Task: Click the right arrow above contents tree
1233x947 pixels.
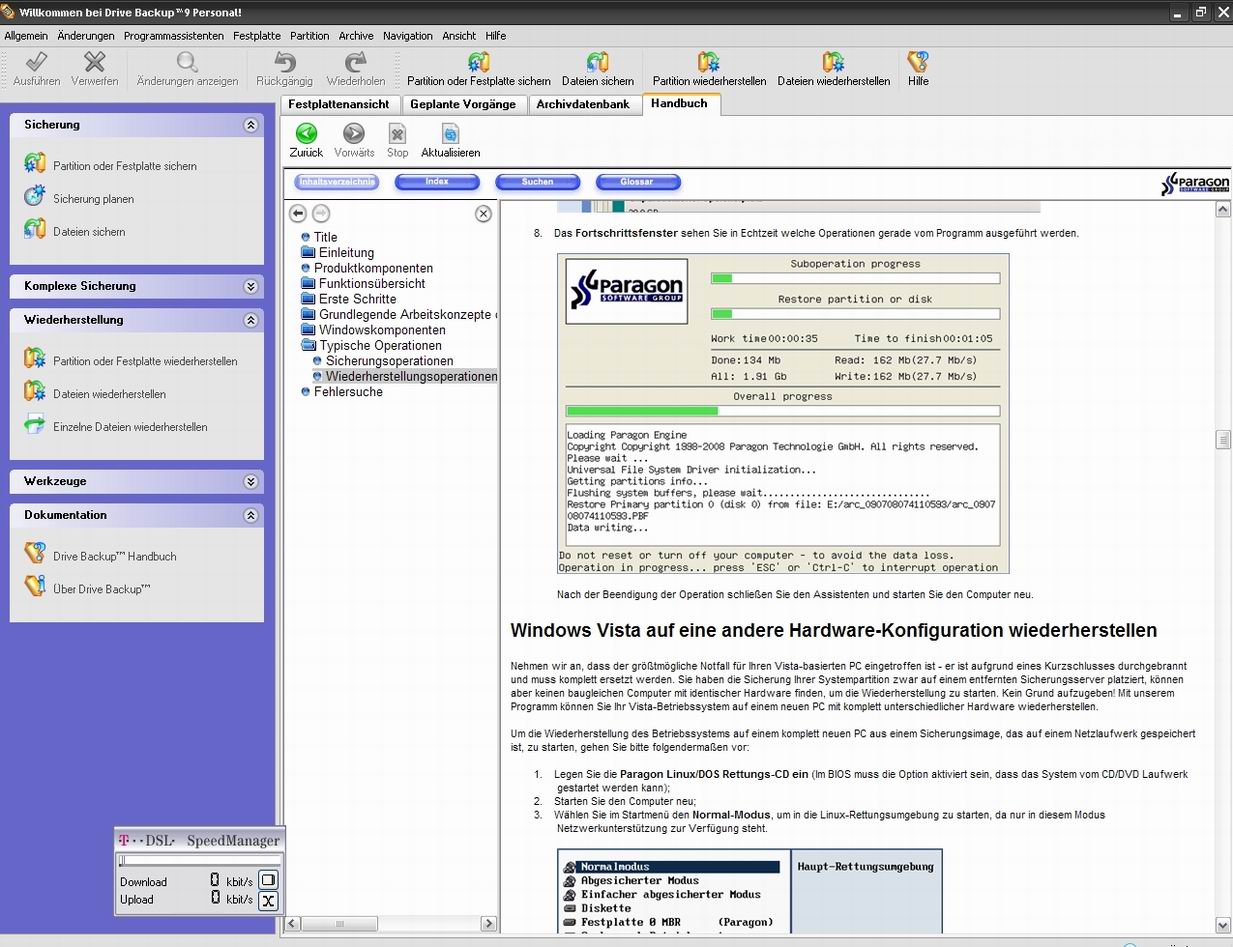Action: click(x=321, y=213)
